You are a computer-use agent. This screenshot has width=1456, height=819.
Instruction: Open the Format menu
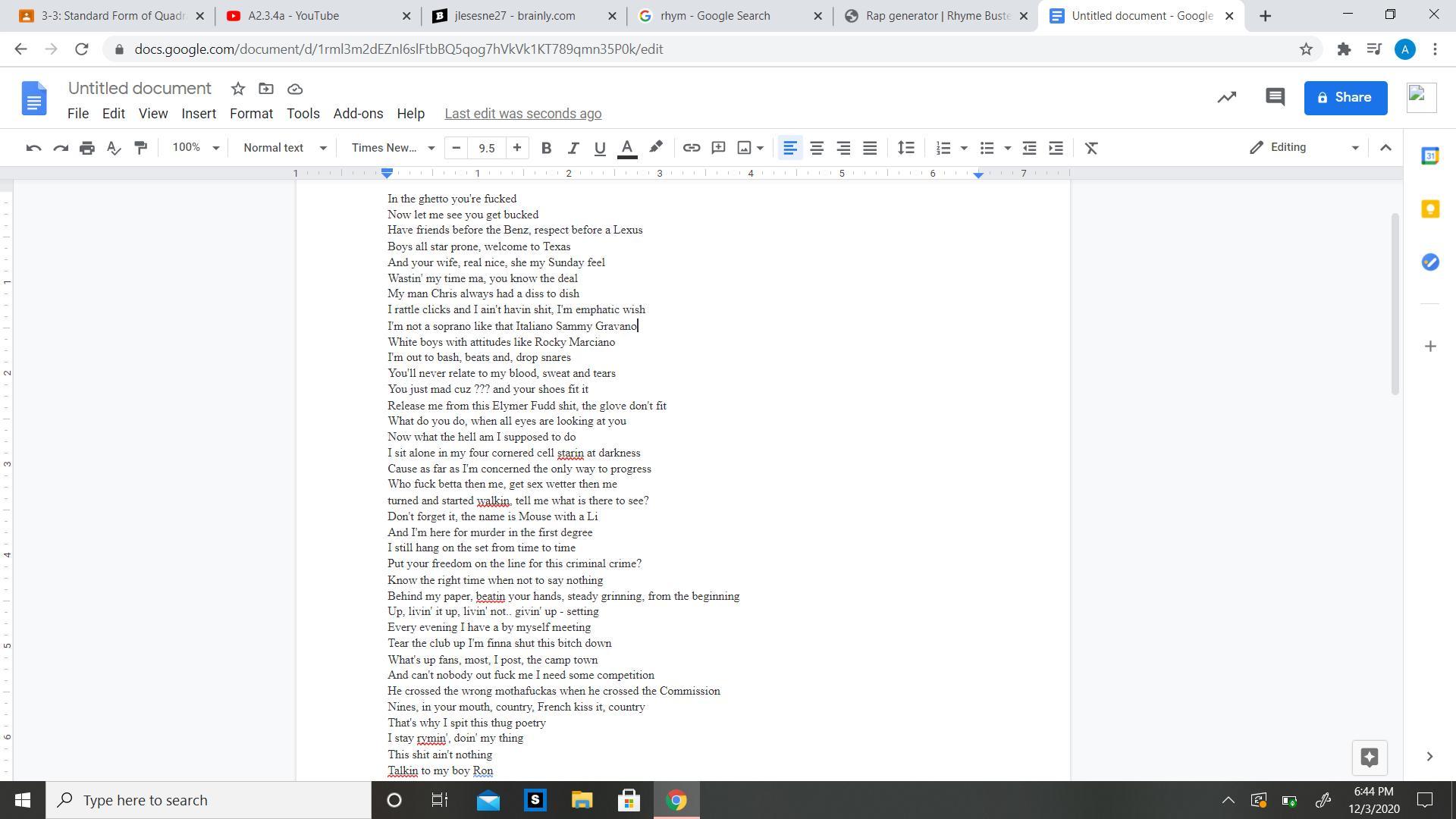(x=251, y=114)
